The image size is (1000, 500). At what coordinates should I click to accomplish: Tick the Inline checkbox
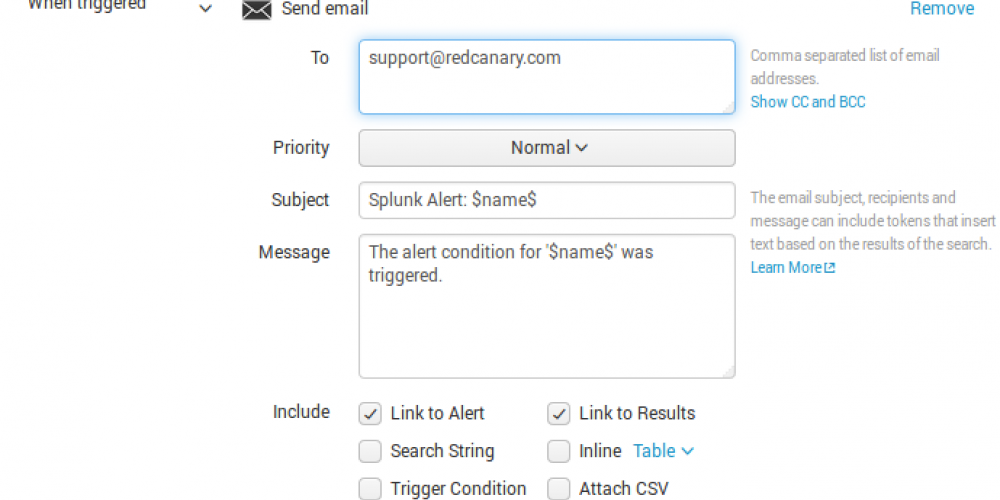(559, 452)
